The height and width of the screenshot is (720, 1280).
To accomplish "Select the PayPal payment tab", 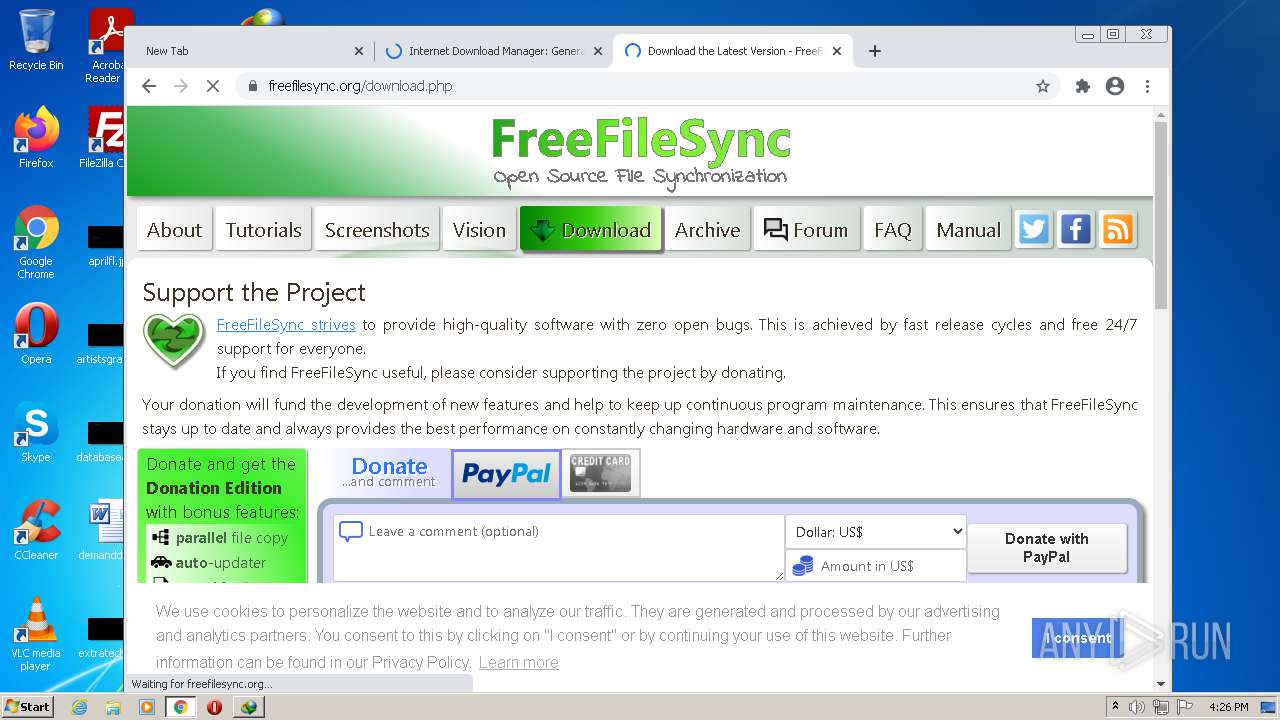I will pos(506,474).
